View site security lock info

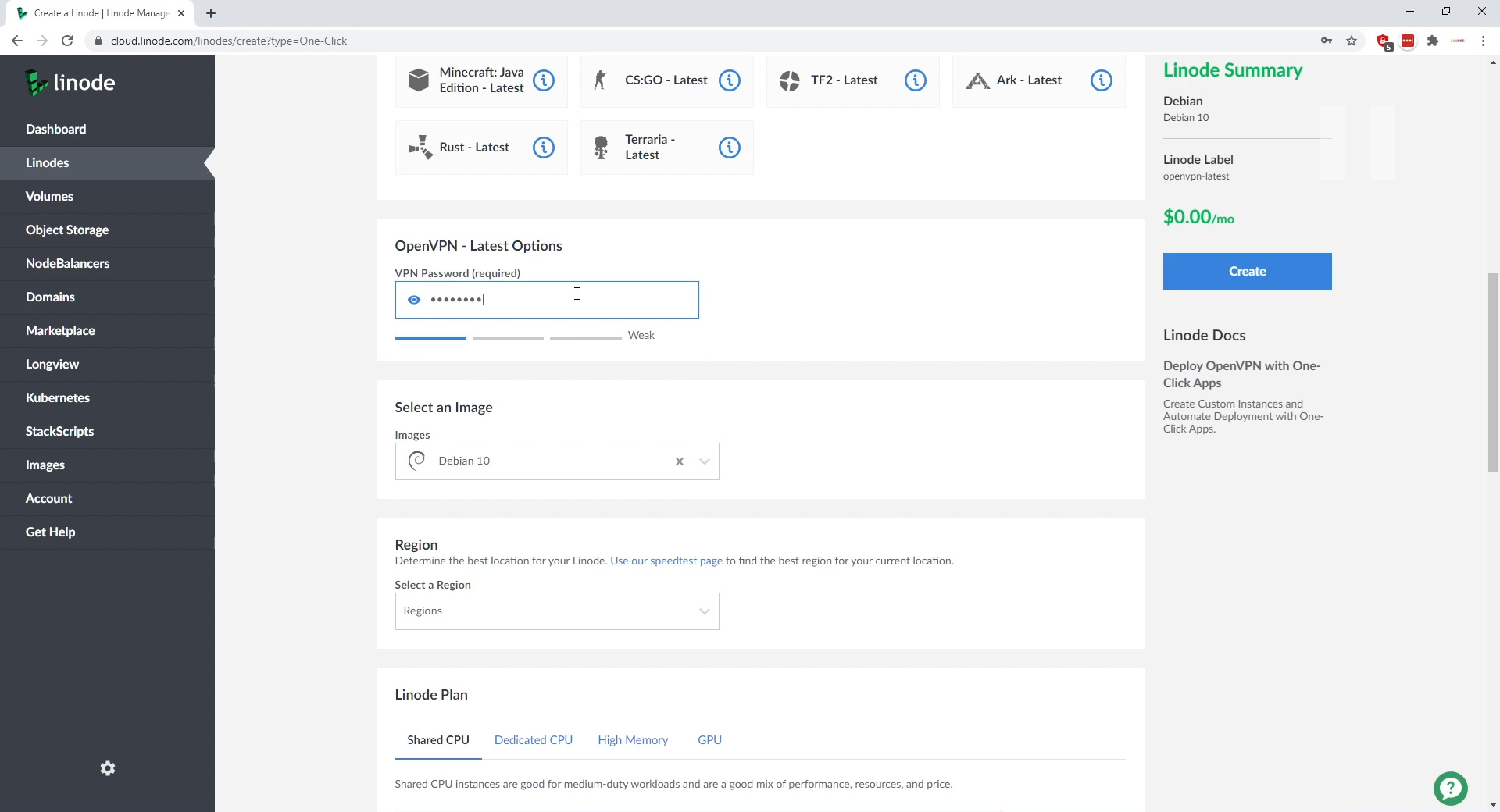pos(98,41)
